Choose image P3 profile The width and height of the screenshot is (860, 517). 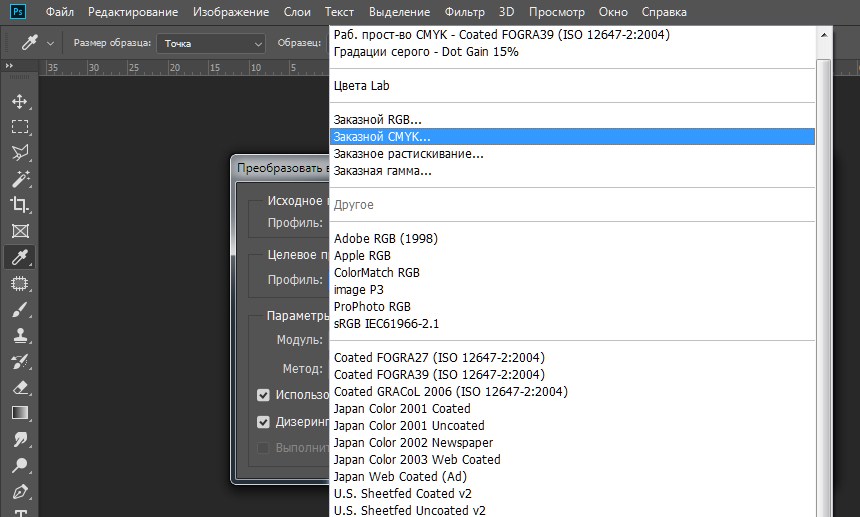pos(572,289)
